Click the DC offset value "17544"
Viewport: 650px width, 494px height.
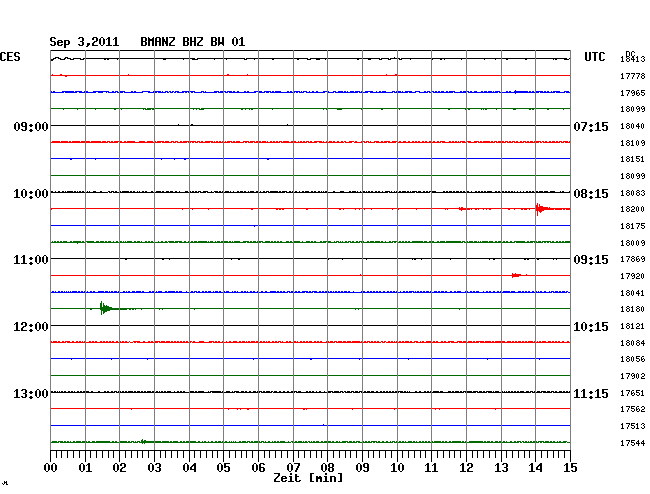(633, 443)
